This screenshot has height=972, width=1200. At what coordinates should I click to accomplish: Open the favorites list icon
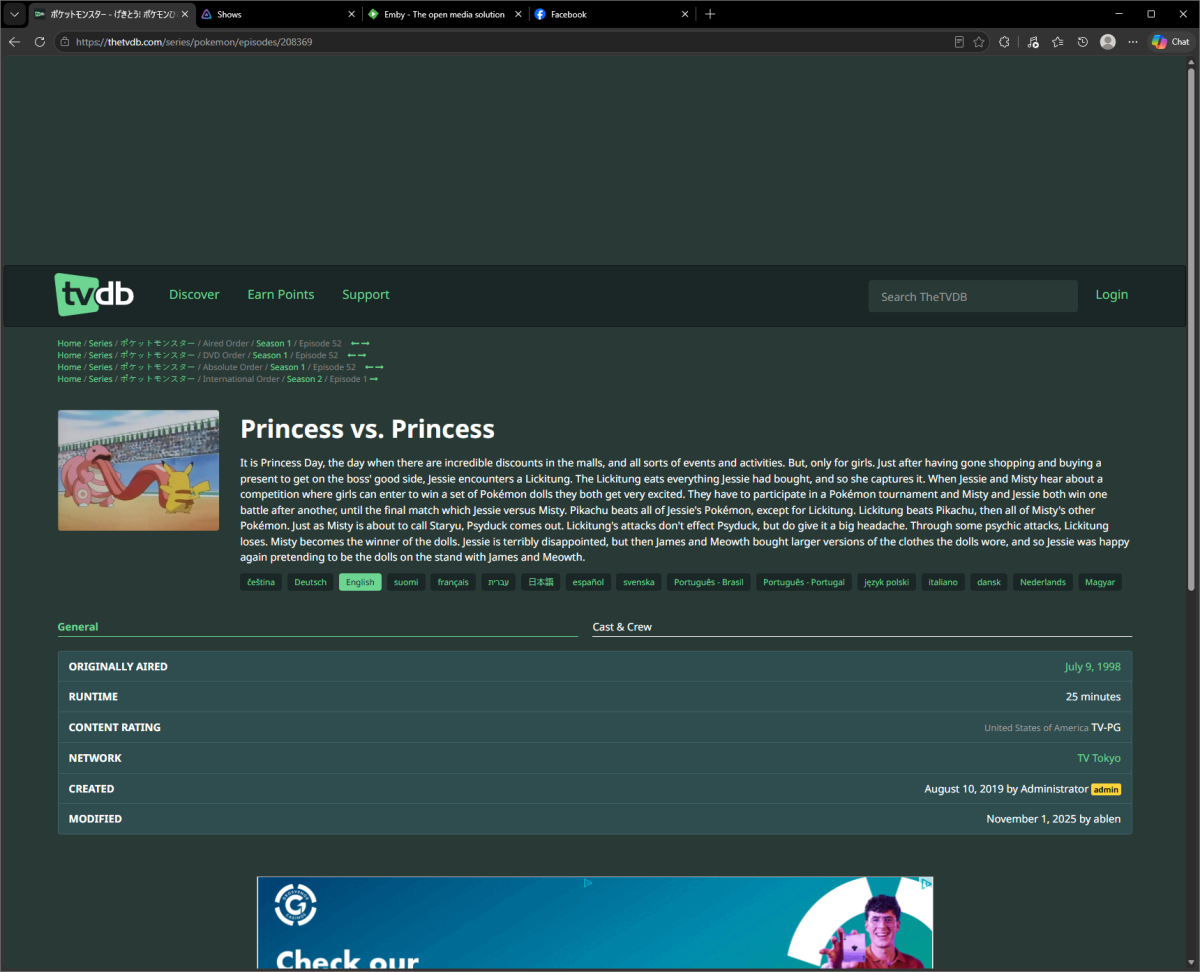(1057, 42)
